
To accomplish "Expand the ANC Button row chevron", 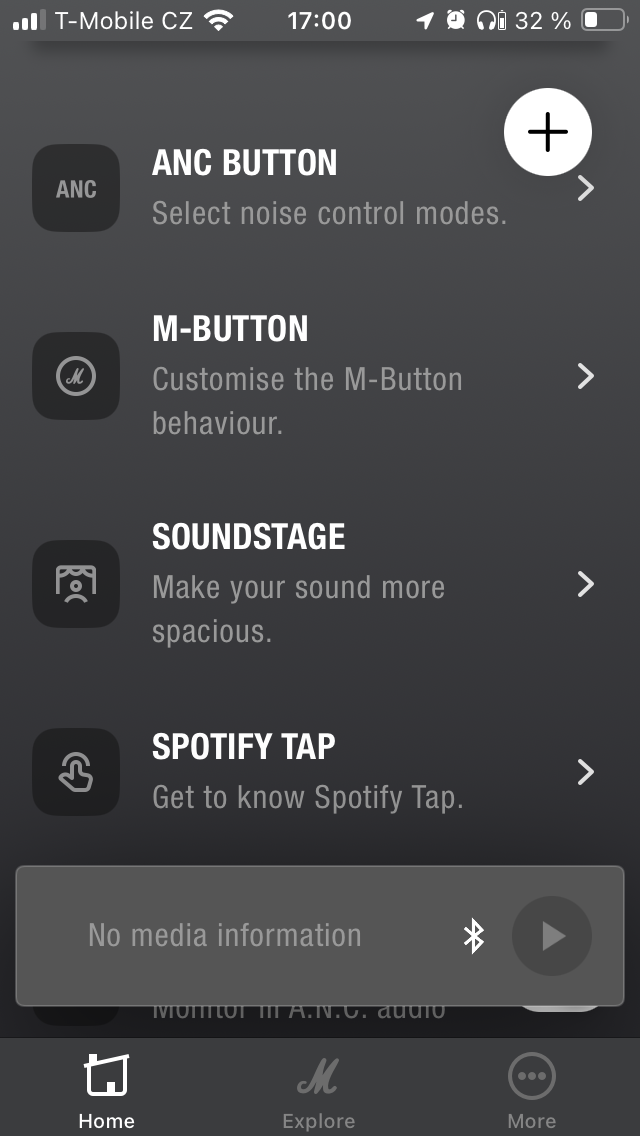I will (586, 188).
